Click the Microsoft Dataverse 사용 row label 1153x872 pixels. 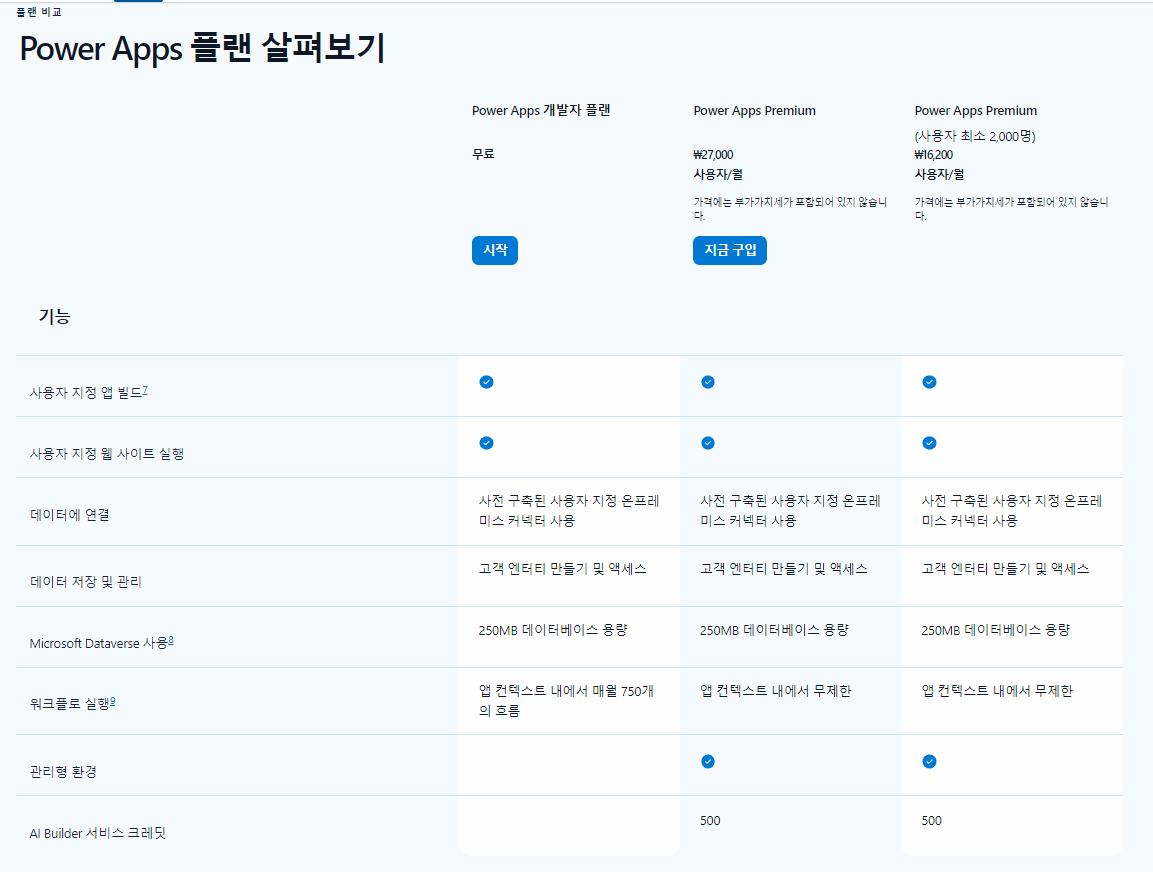tap(99, 643)
